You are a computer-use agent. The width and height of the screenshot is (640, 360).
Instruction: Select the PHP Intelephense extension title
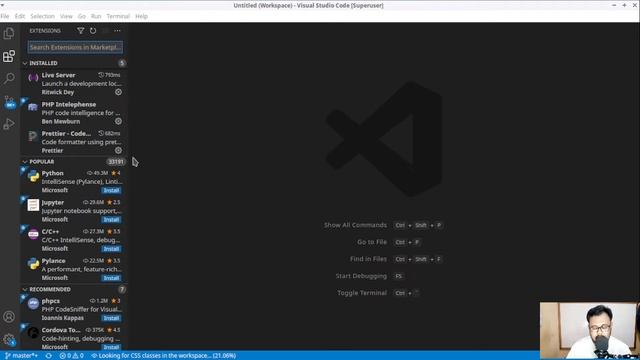click(x=69, y=104)
